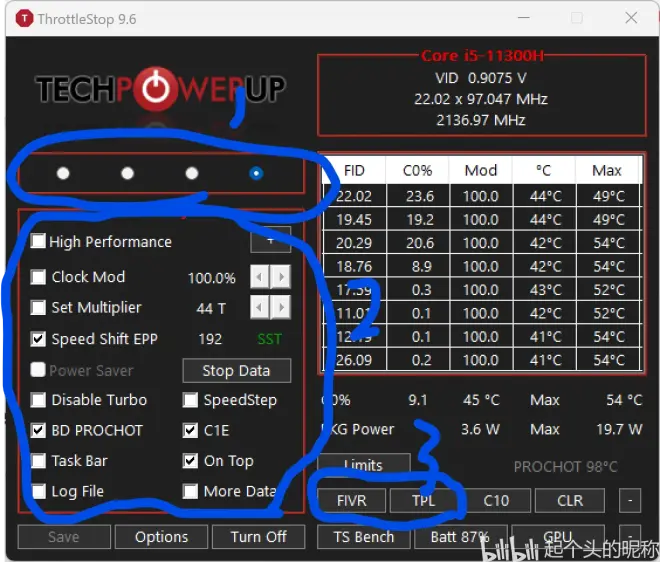Click the Turn Off button

coord(258,537)
